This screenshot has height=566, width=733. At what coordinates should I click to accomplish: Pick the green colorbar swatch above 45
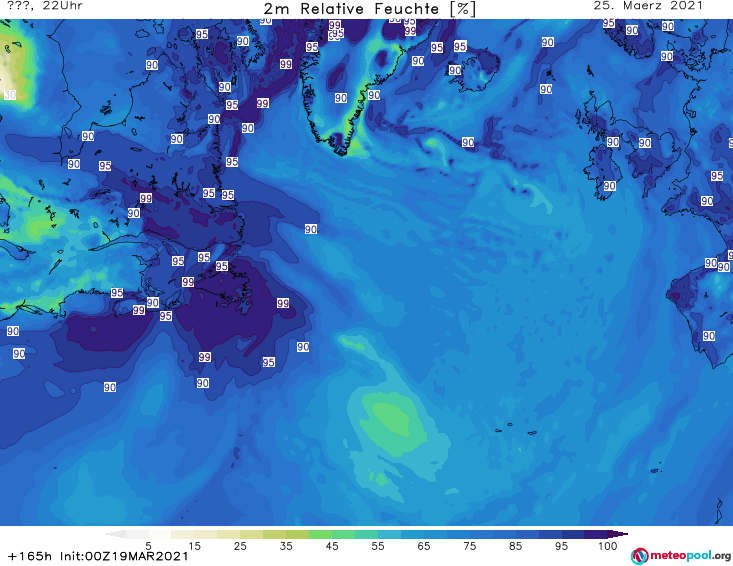pos(320,534)
